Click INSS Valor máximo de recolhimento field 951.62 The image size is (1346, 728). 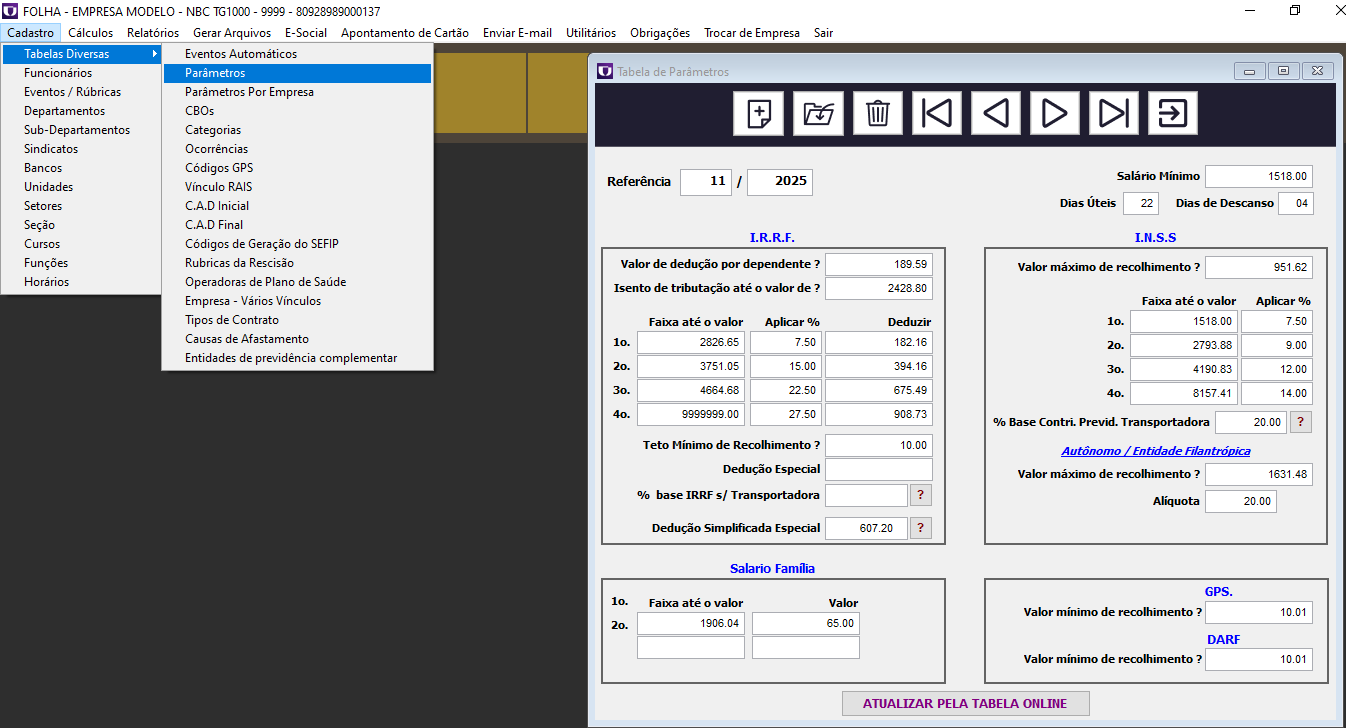pyautogui.click(x=1259, y=267)
